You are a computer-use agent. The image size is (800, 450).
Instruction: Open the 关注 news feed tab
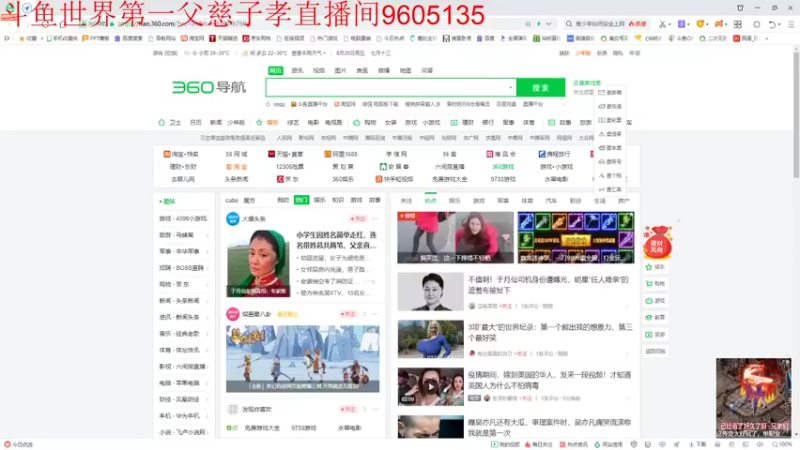[406, 201]
